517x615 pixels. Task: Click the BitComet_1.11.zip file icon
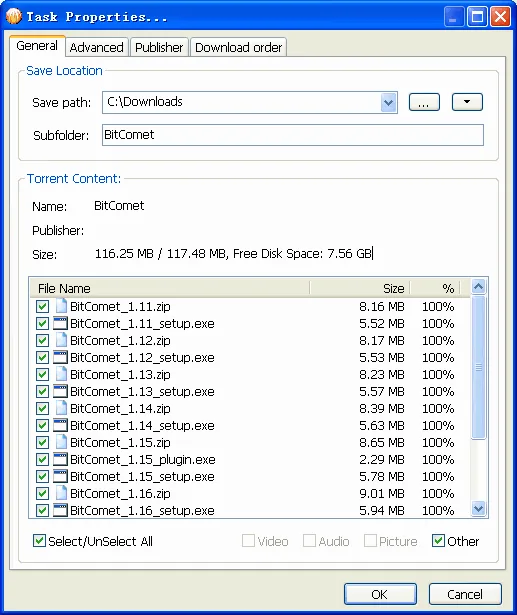click(61, 306)
